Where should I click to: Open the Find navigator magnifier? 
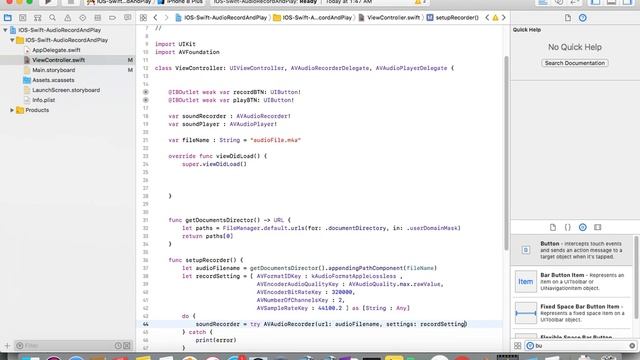point(52,18)
